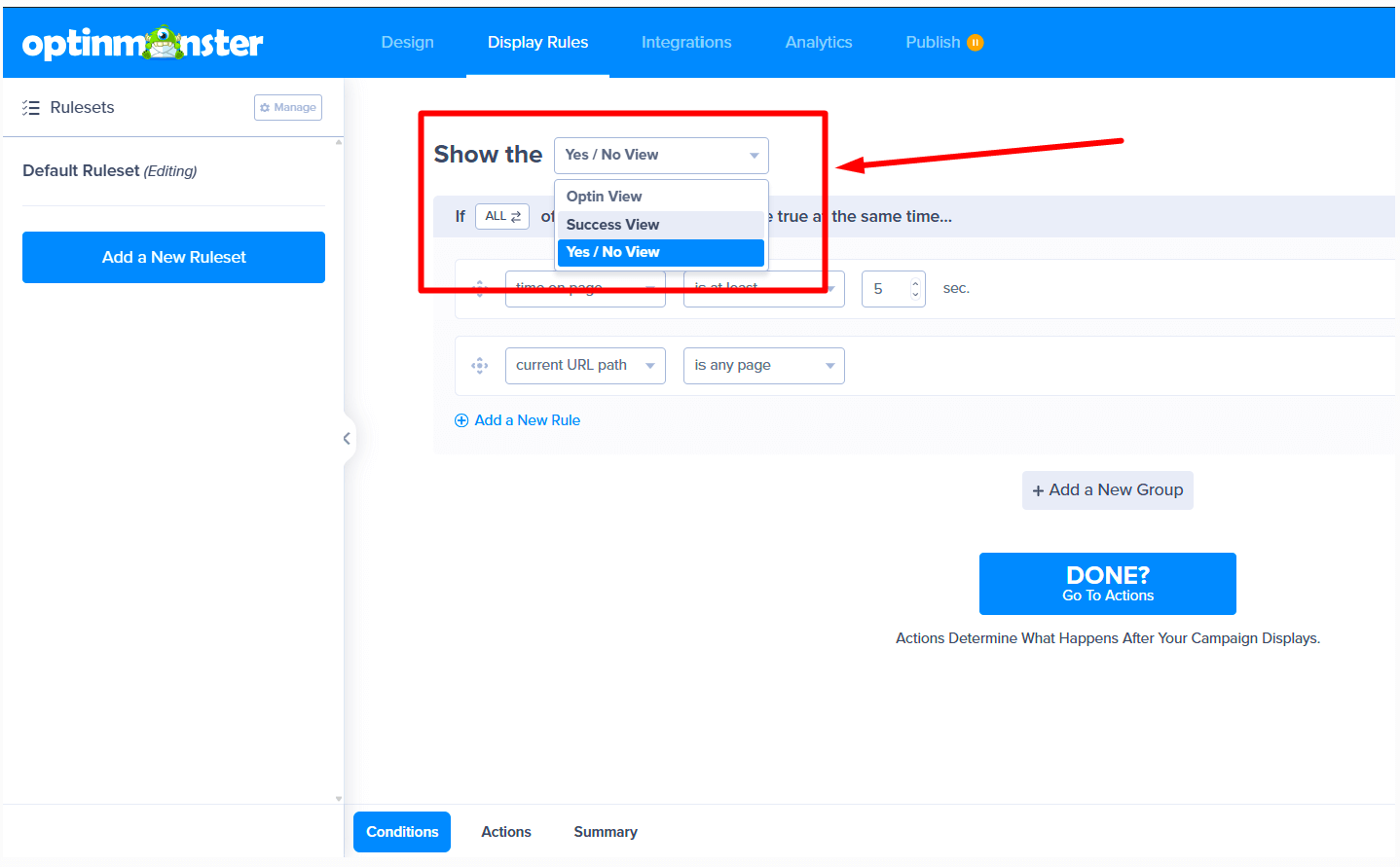Click DONE? Go To Actions button
1400x867 pixels.
pos(1108,584)
